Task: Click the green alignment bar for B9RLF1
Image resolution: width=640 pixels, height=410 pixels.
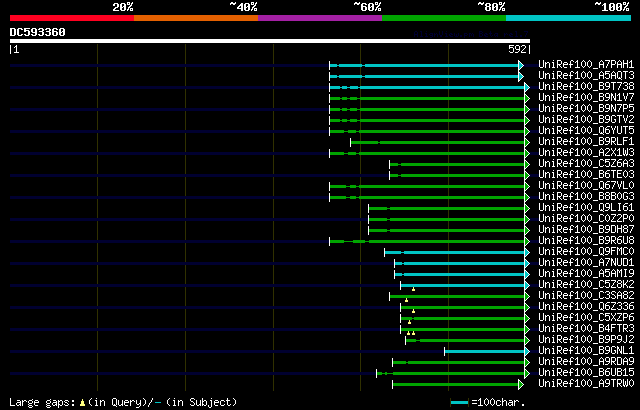Action: pyautogui.click(x=438, y=142)
